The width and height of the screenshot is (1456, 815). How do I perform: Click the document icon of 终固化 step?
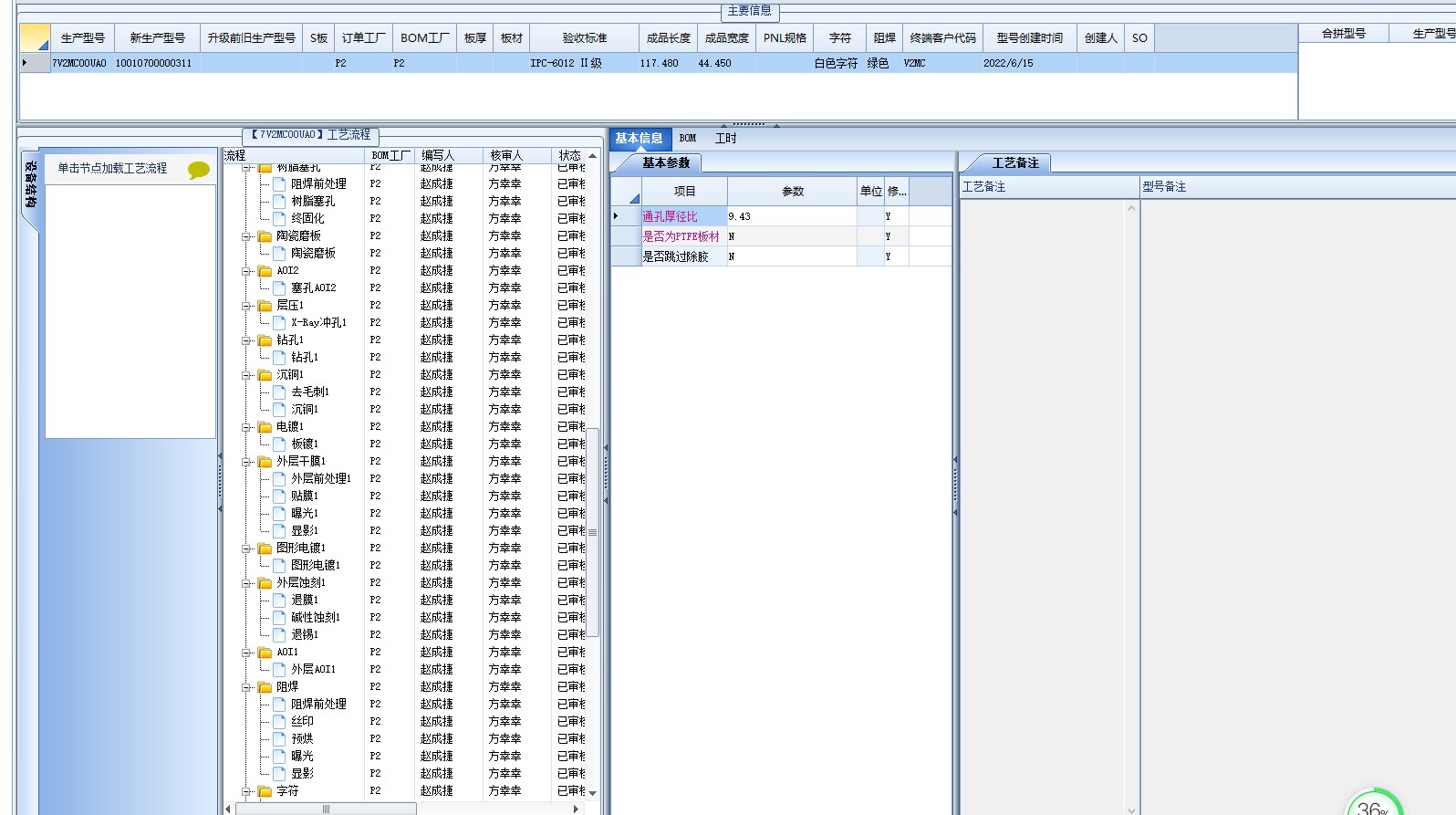coord(280,218)
